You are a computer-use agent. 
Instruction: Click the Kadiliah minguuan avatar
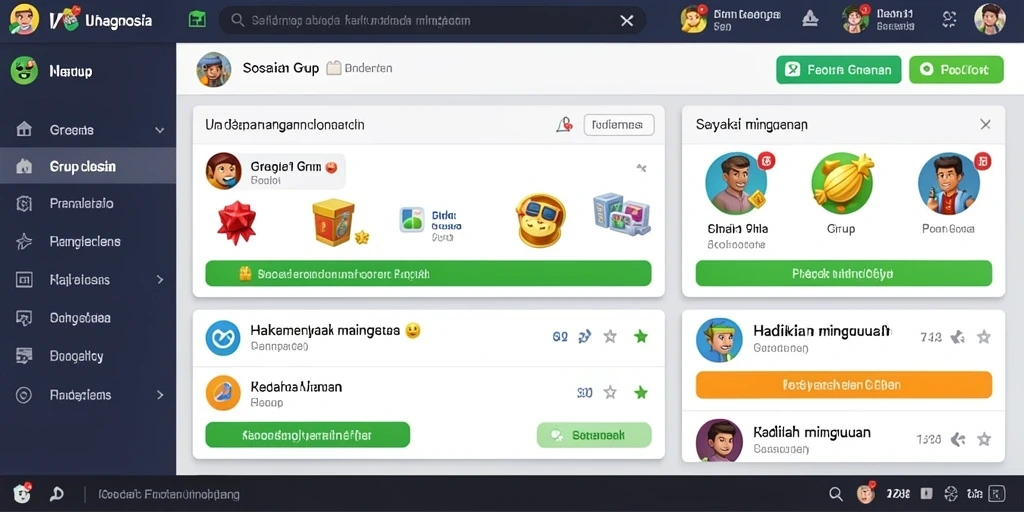tap(719, 441)
